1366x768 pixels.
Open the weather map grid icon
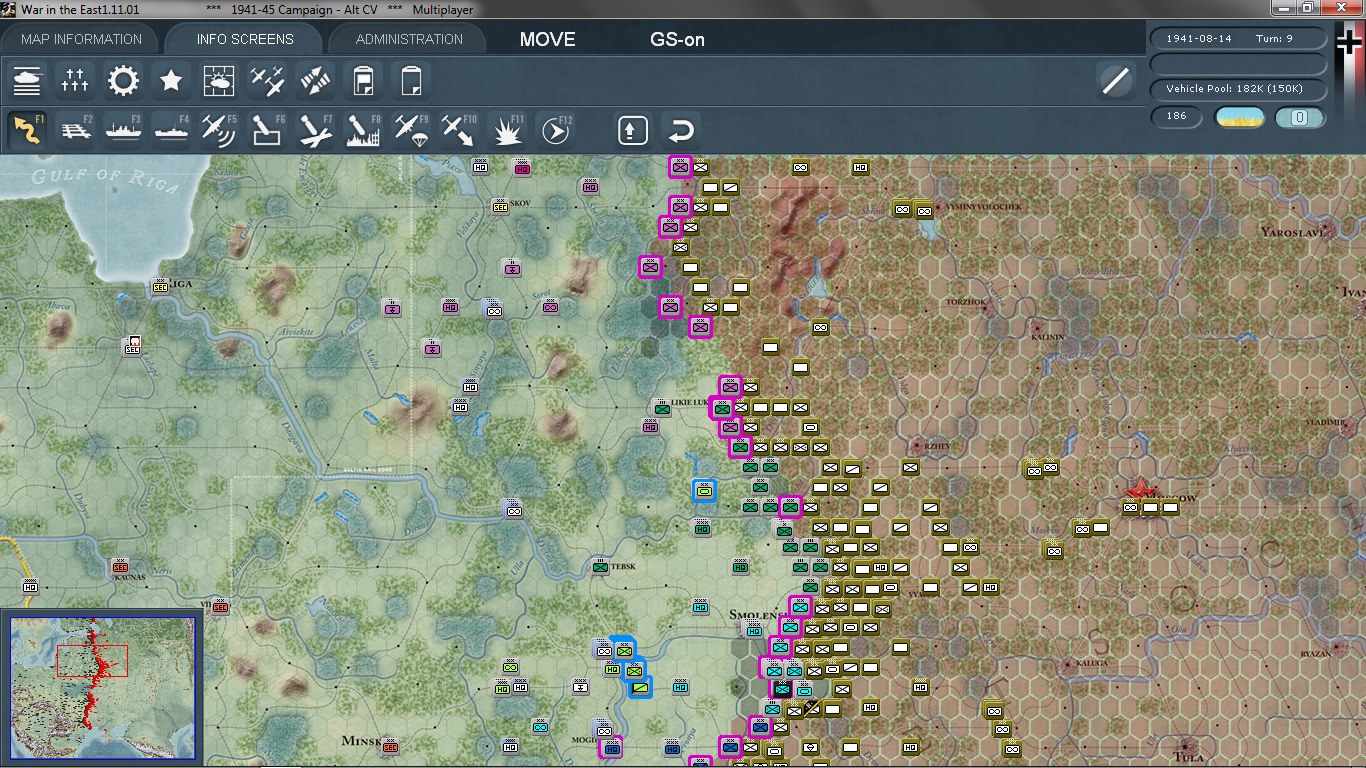coord(219,80)
